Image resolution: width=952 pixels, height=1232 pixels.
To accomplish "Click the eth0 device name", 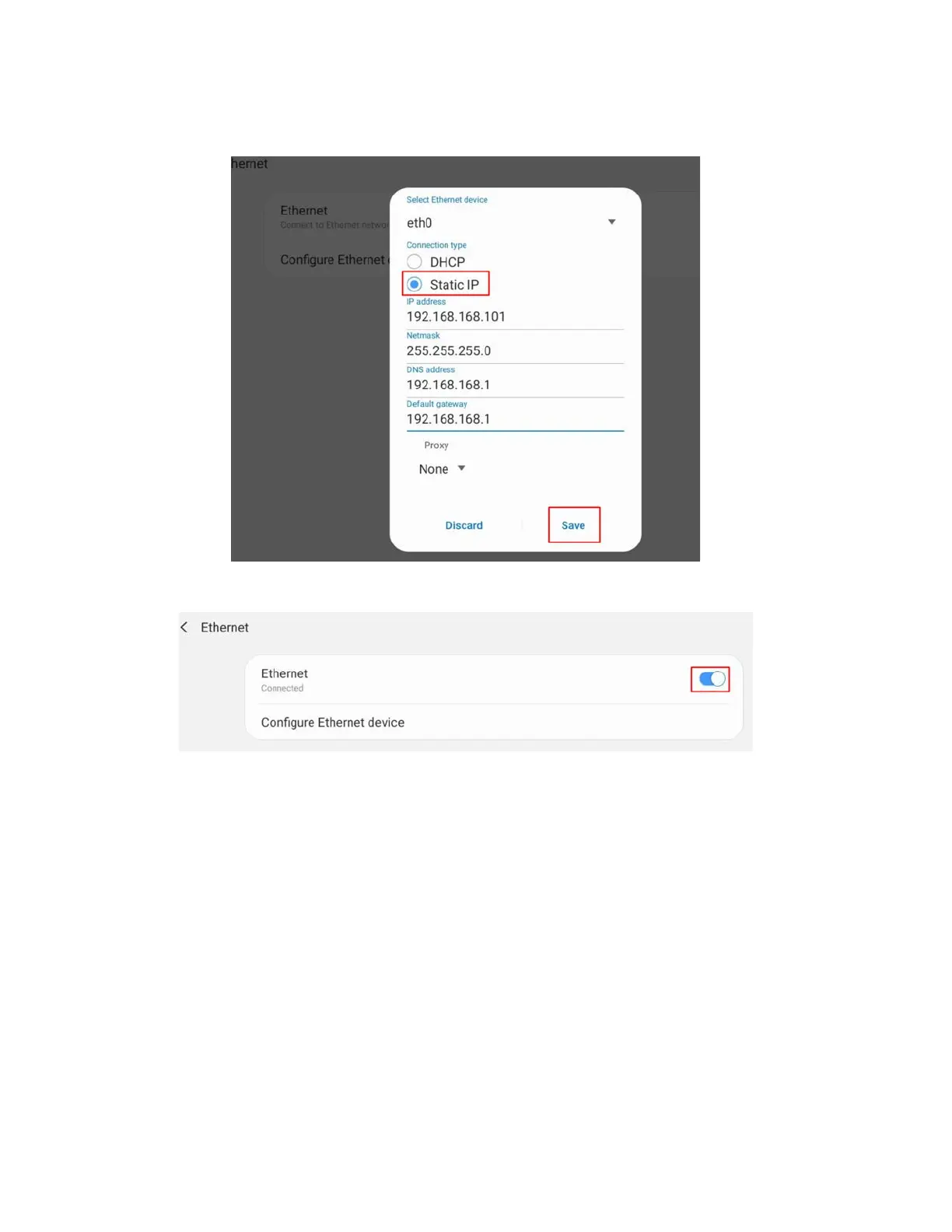I will (419, 223).
